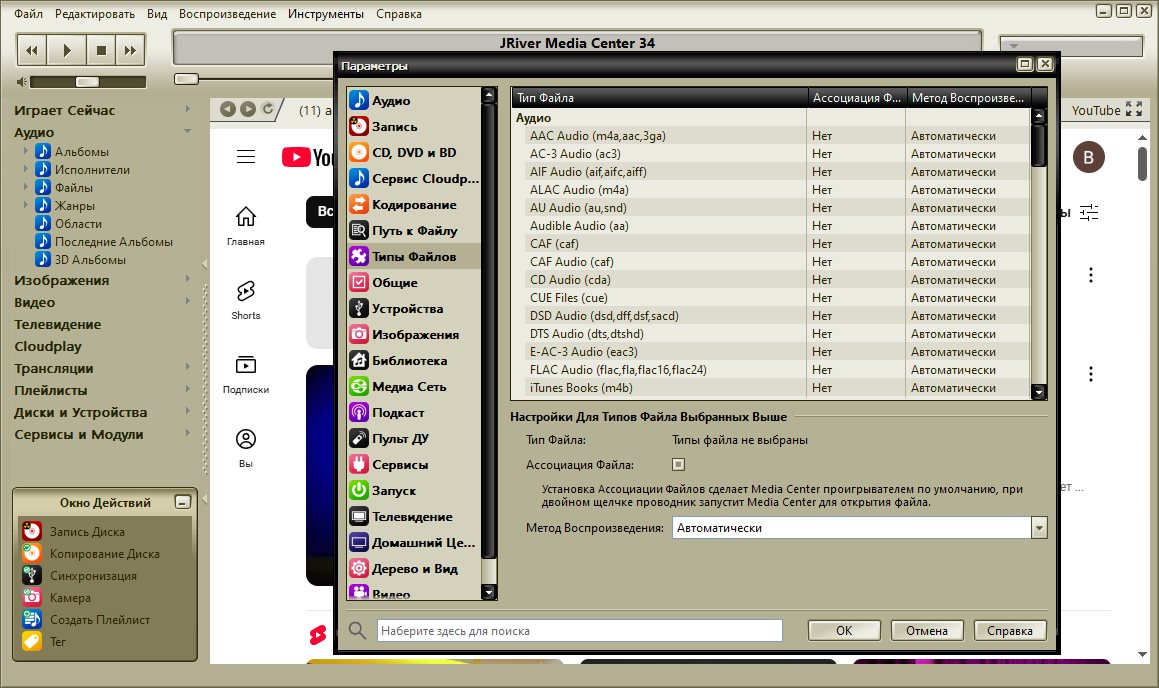1159x688 pixels.
Task: Open Медиа Сеть settings icon
Action: point(359,387)
